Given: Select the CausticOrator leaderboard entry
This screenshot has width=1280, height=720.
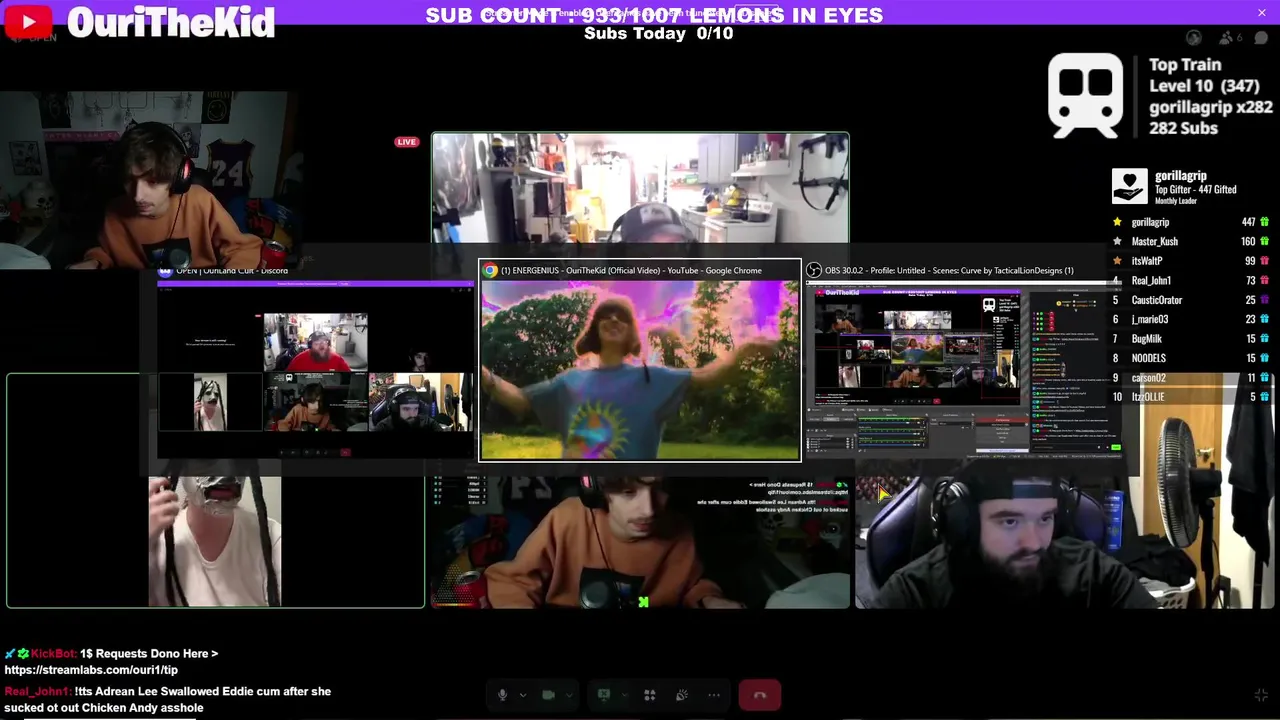Looking at the screenshot, I should pyautogui.click(x=1190, y=300).
